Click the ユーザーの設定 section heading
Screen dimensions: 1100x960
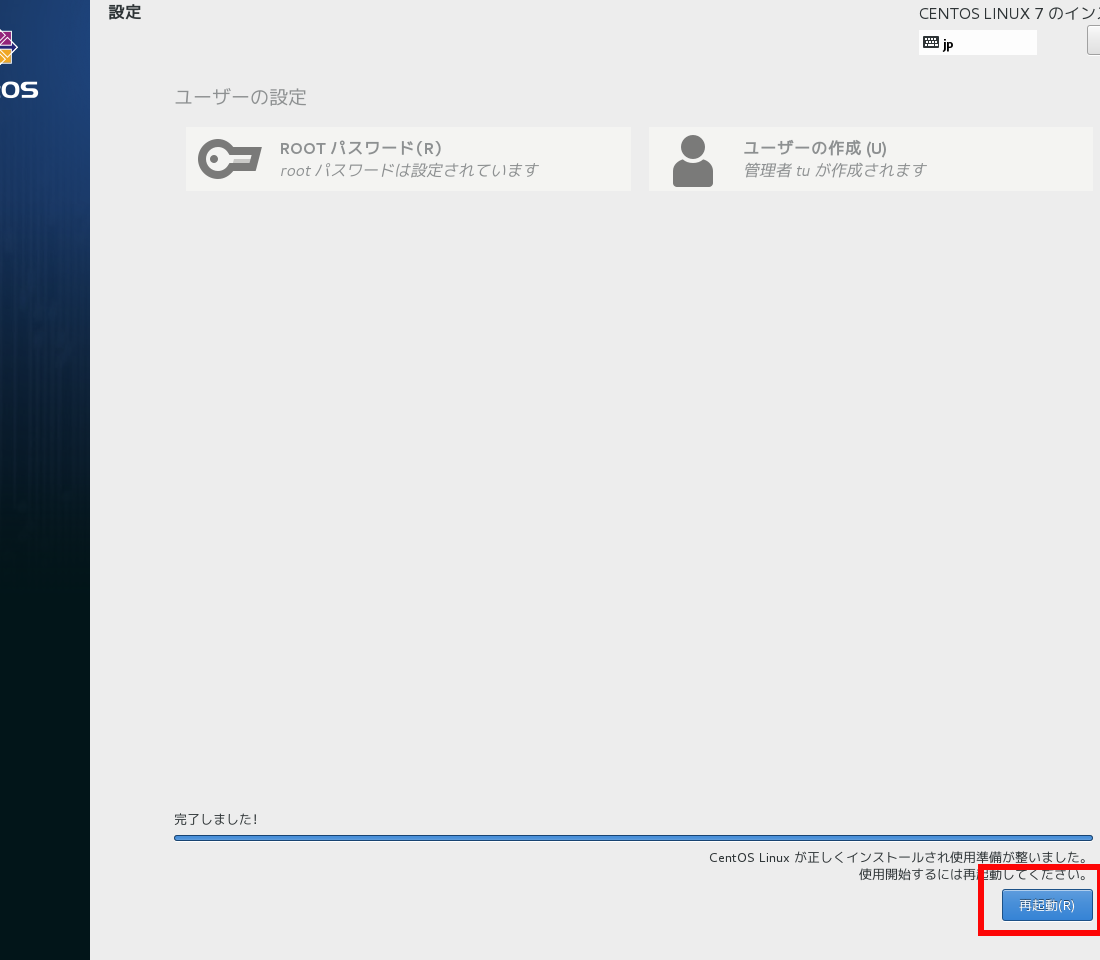(x=240, y=97)
